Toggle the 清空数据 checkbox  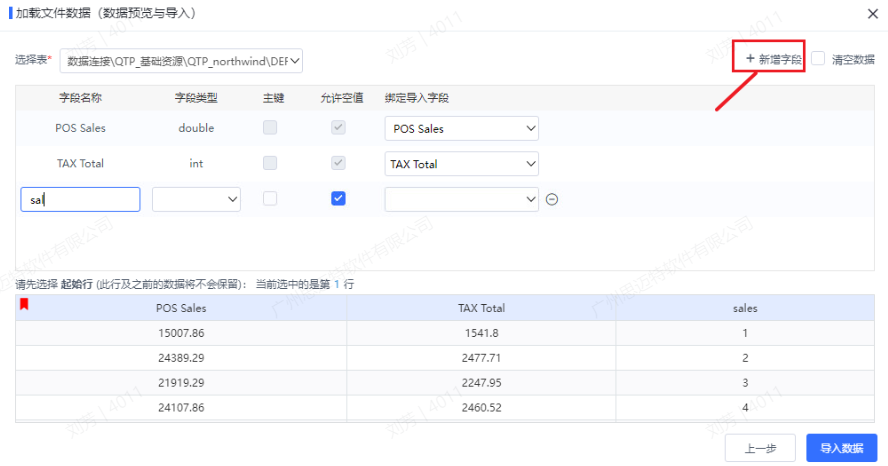click(818, 58)
